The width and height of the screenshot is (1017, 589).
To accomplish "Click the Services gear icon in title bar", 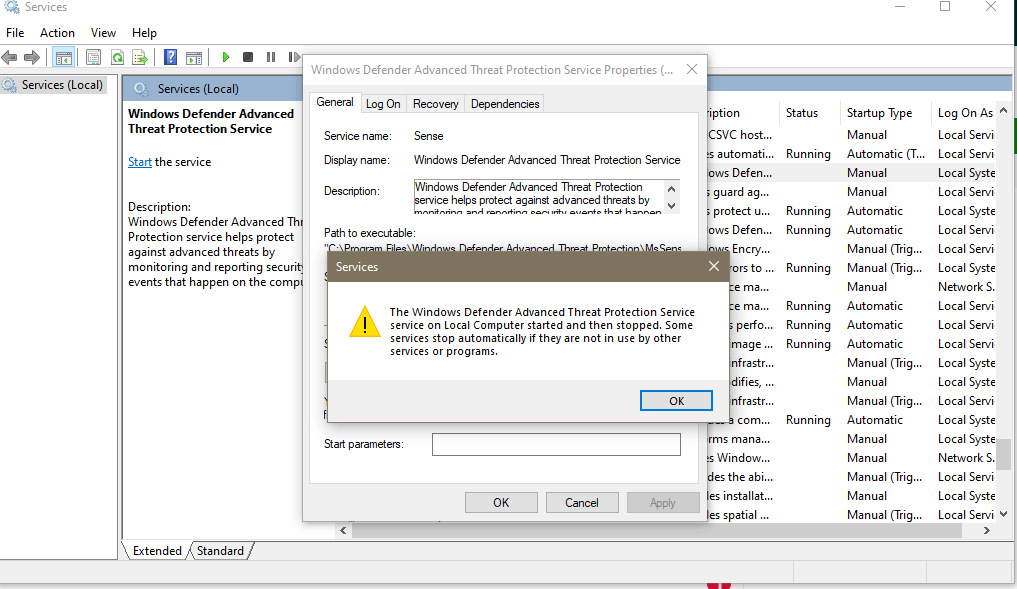I will coord(11,7).
